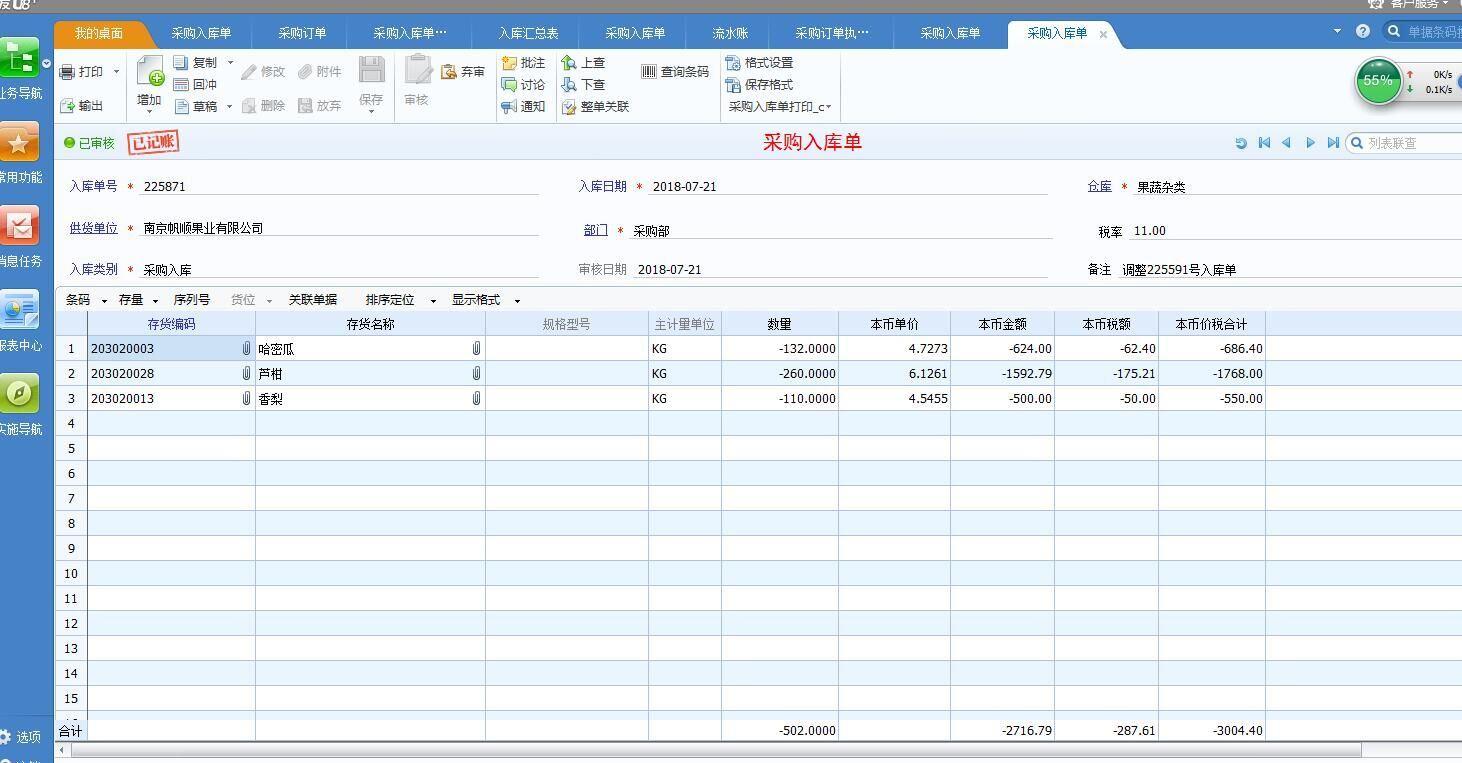Click the Export (输出) toolbar icon
The image size is (1462, 763).
coord(67,106)
